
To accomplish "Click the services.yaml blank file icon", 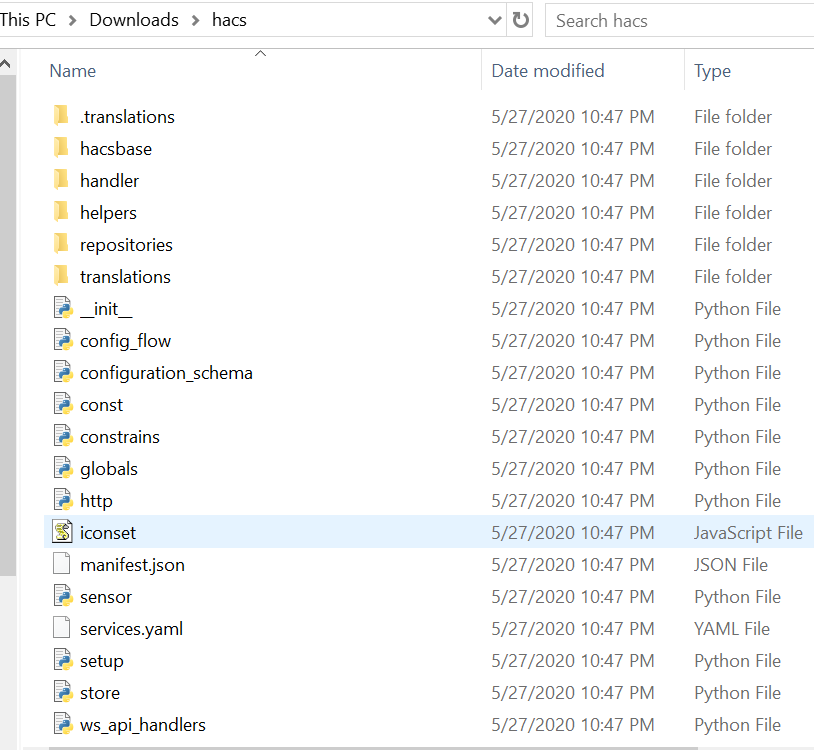I will [62, 628].
